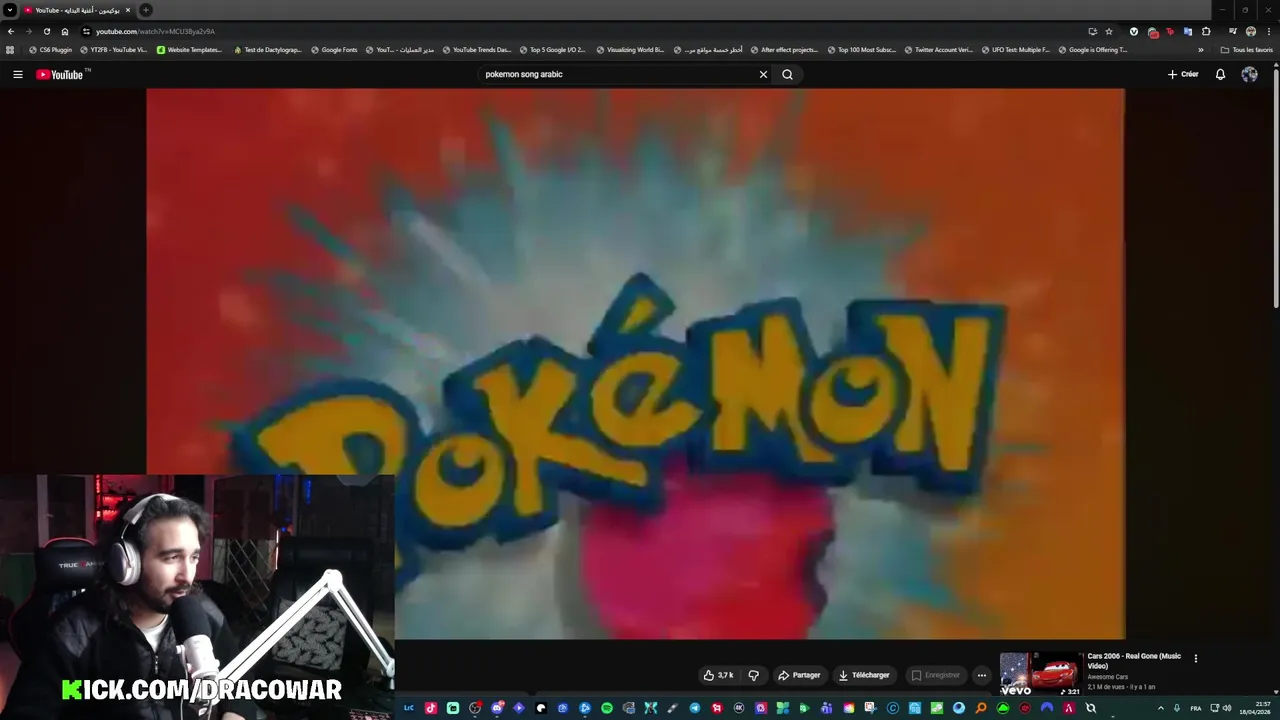Screen dimensions: 1280x720
Task: Open FRA keyboard language switcher
Action: [x=1196, y=708]
